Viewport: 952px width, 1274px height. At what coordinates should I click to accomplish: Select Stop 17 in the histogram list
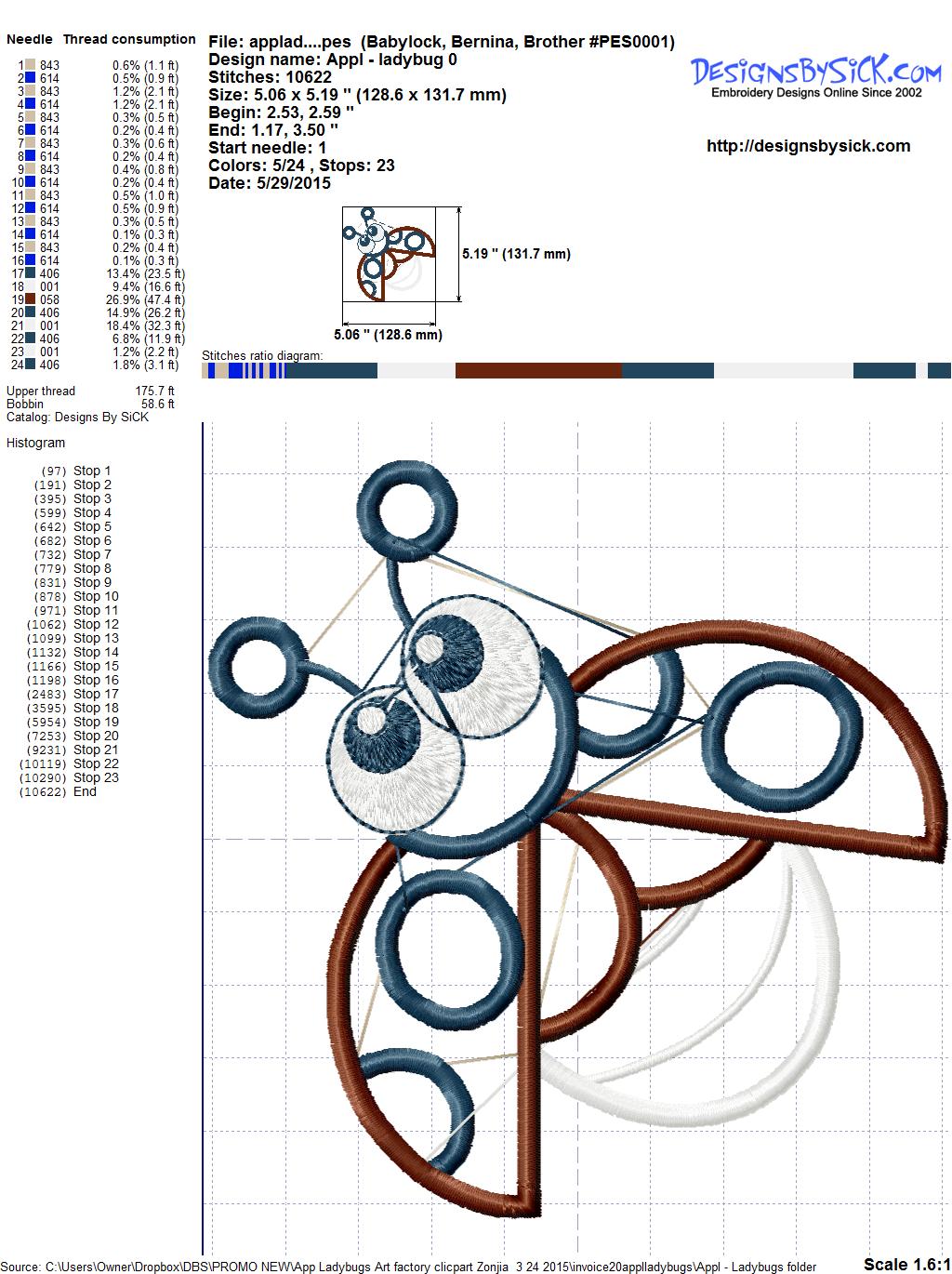95,694
